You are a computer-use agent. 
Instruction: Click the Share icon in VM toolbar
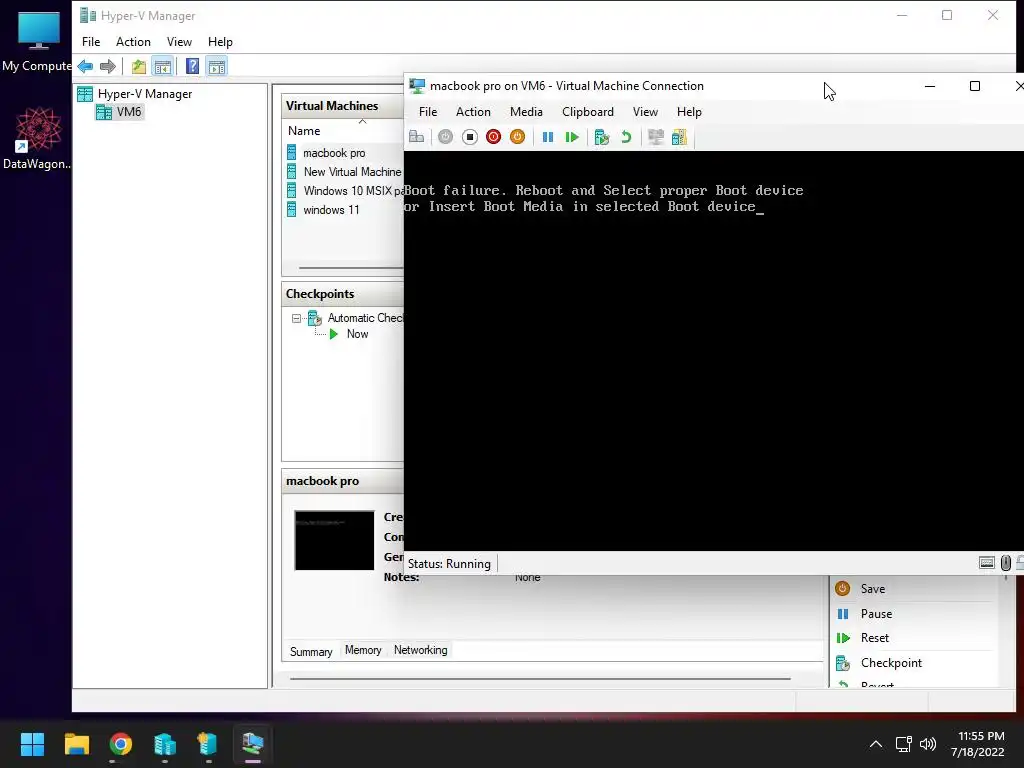(x=679, y=137)
